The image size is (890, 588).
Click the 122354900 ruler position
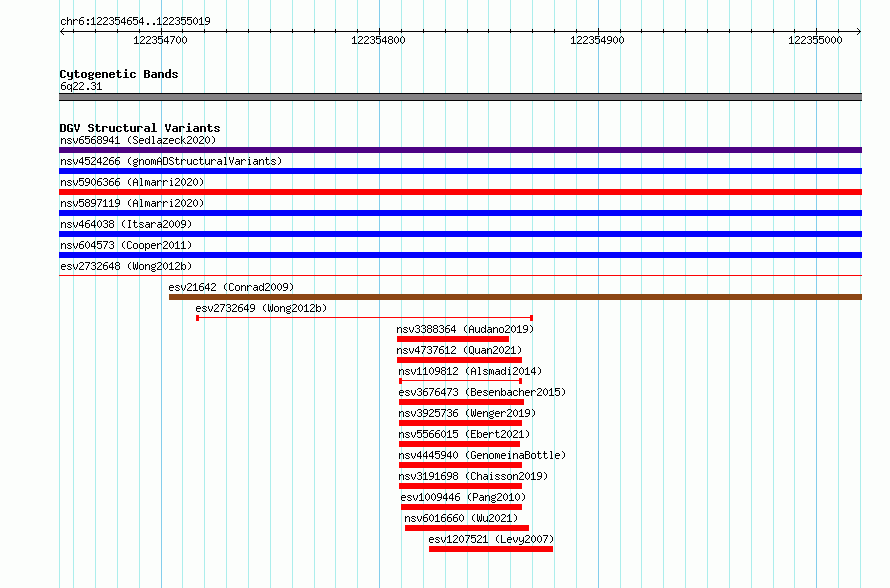pos(597,40)
